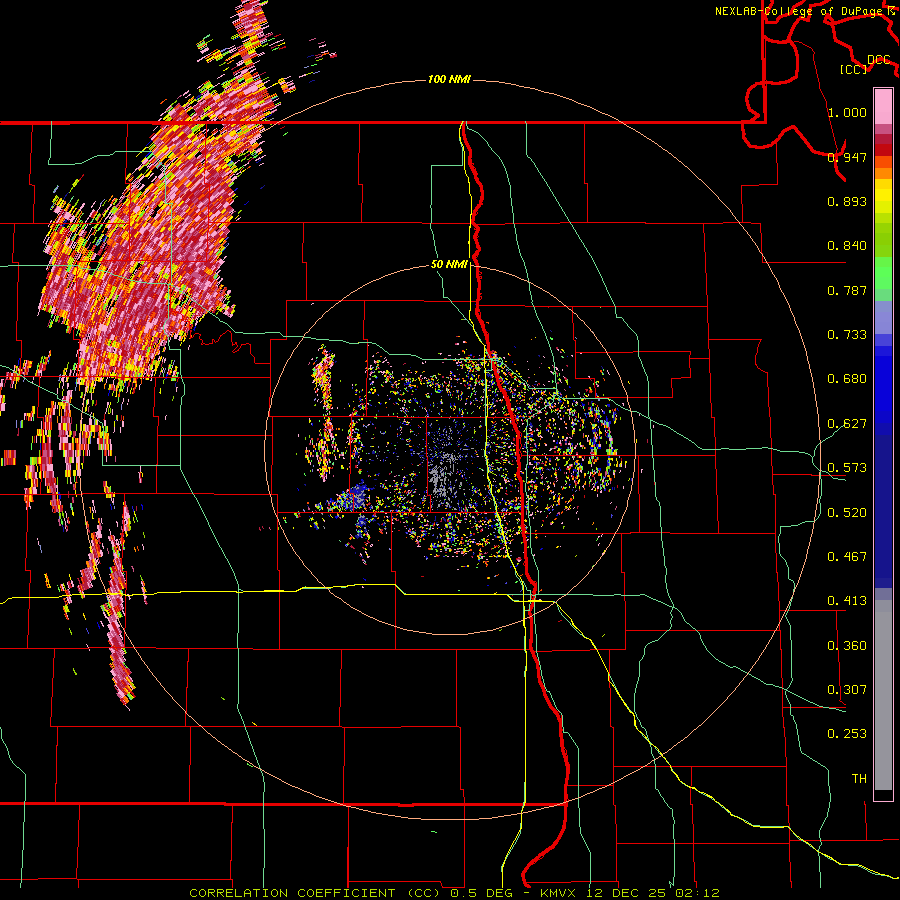The width and height of the screenshot is (900, 900).
Task: Click the gray clutter cluster at radar center
Action: point(444,476)
